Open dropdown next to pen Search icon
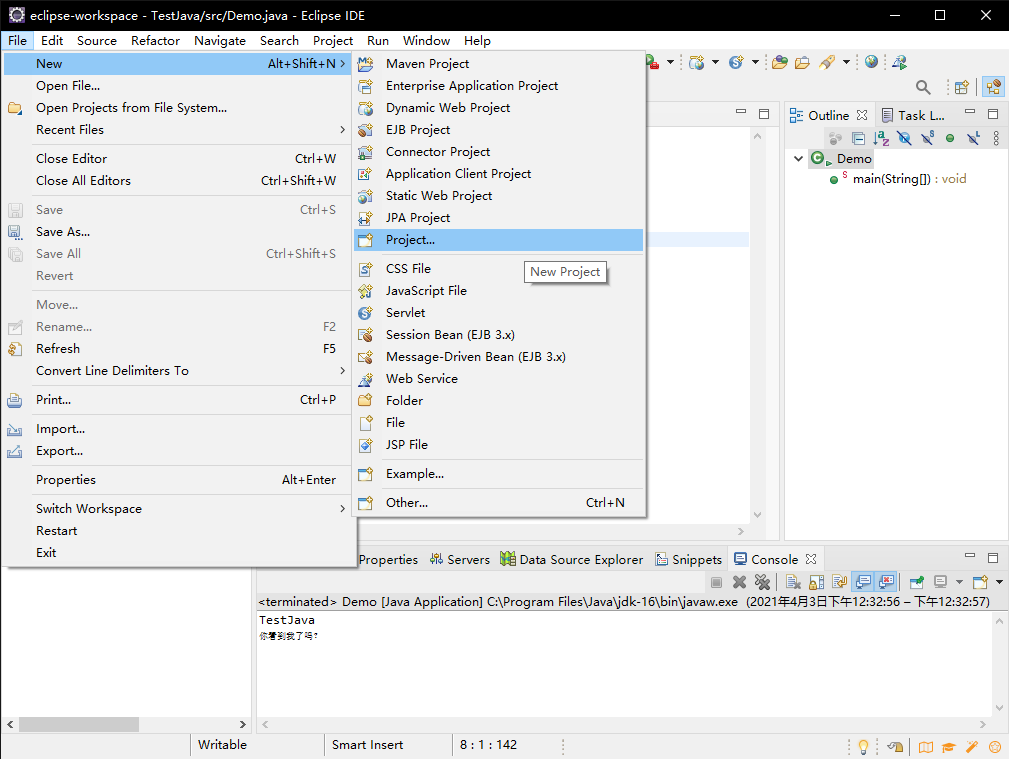The width and height of the screenshot is (1009, 759). pyautogui.click(x=846, y=62)
